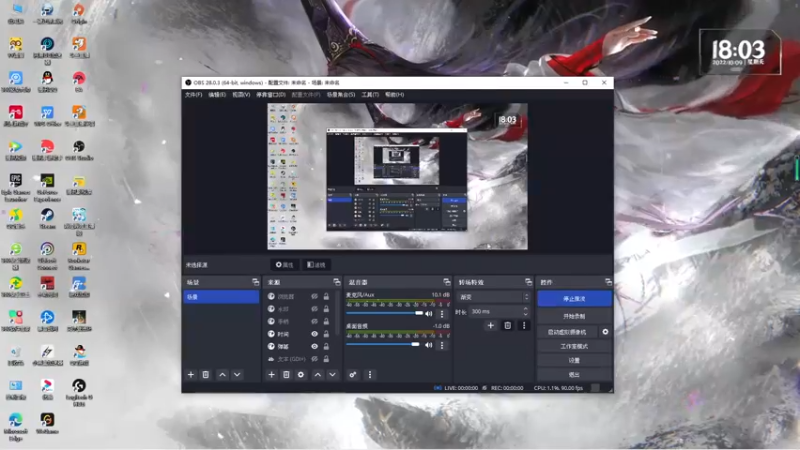Click the 开始录制 button
The height and width of the screenshot is (450, 800).
coord(574,316)
